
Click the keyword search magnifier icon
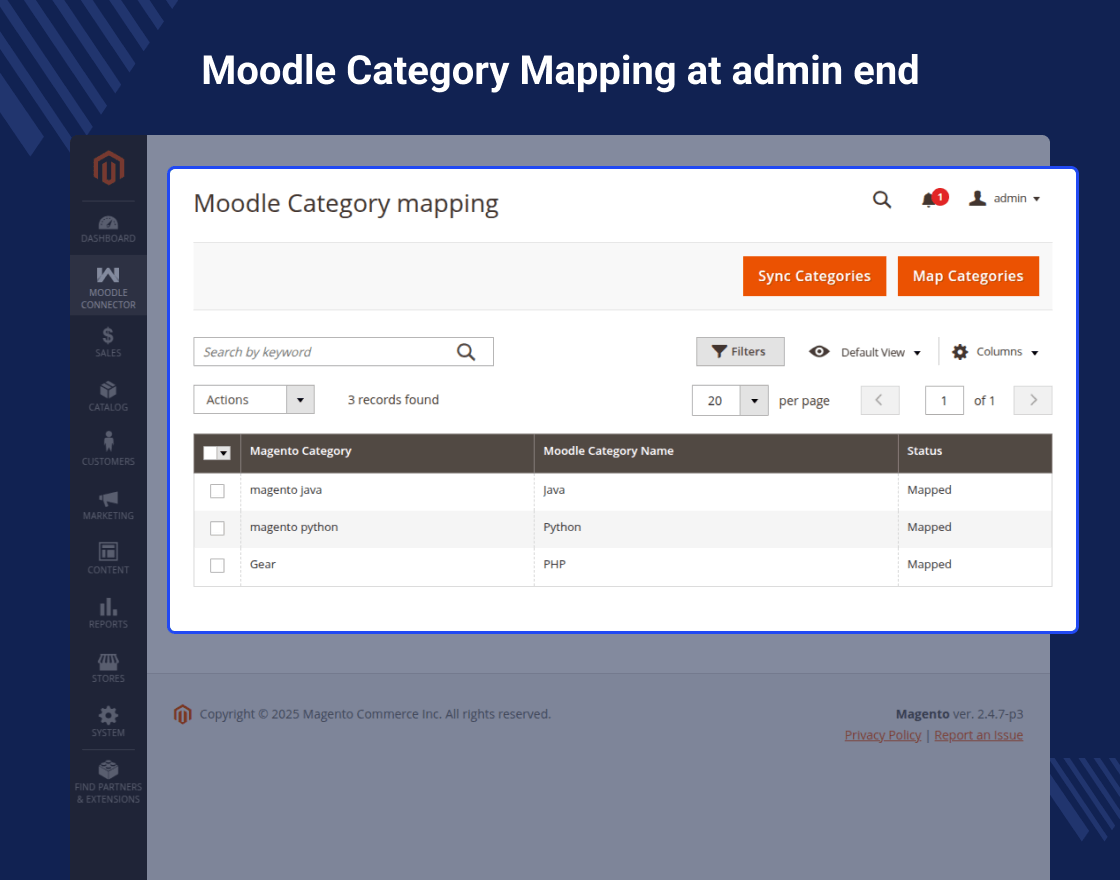point(466,351)
